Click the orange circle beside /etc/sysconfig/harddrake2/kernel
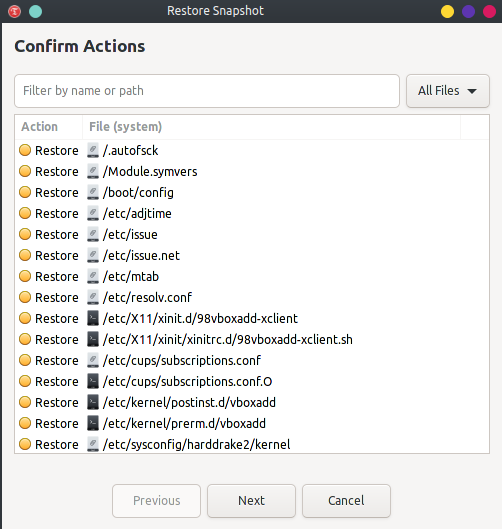This screenshot has height=529, width=502. click(x=25, y=444)
